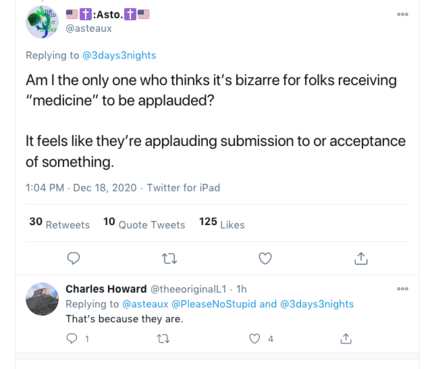Open @PleaseNoStupid mention in reply
The width and height of the screenshot is (434, 369).
pyautogui.click(x=214, y=304)
